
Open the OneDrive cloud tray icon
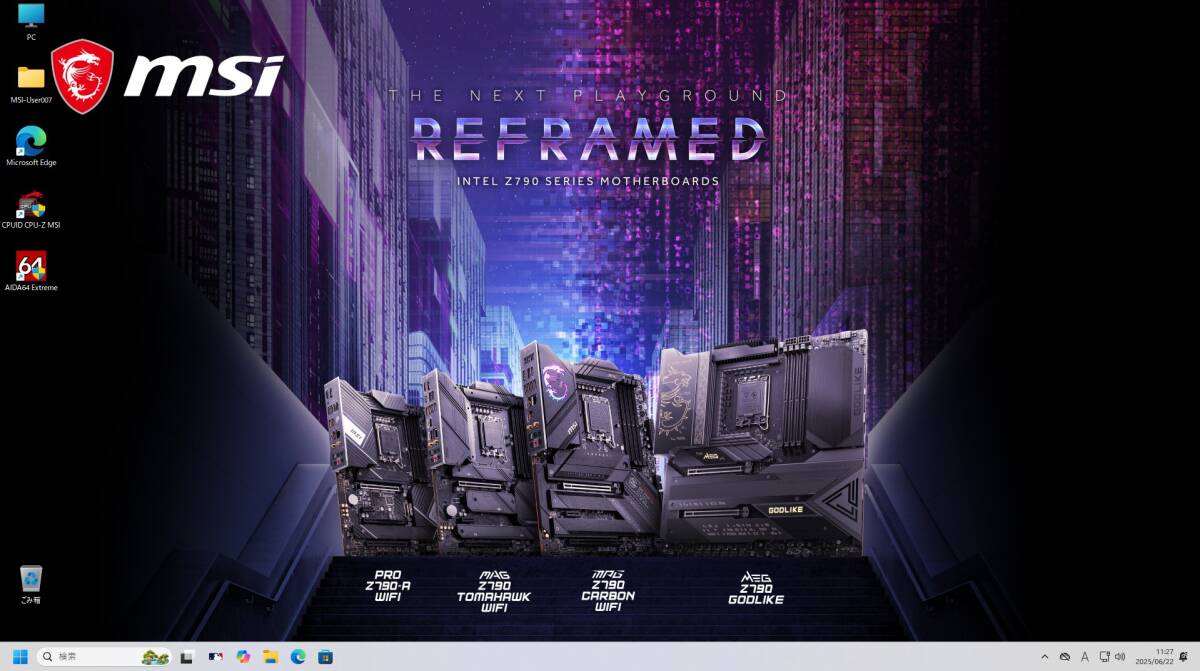tap(1065, 657)
